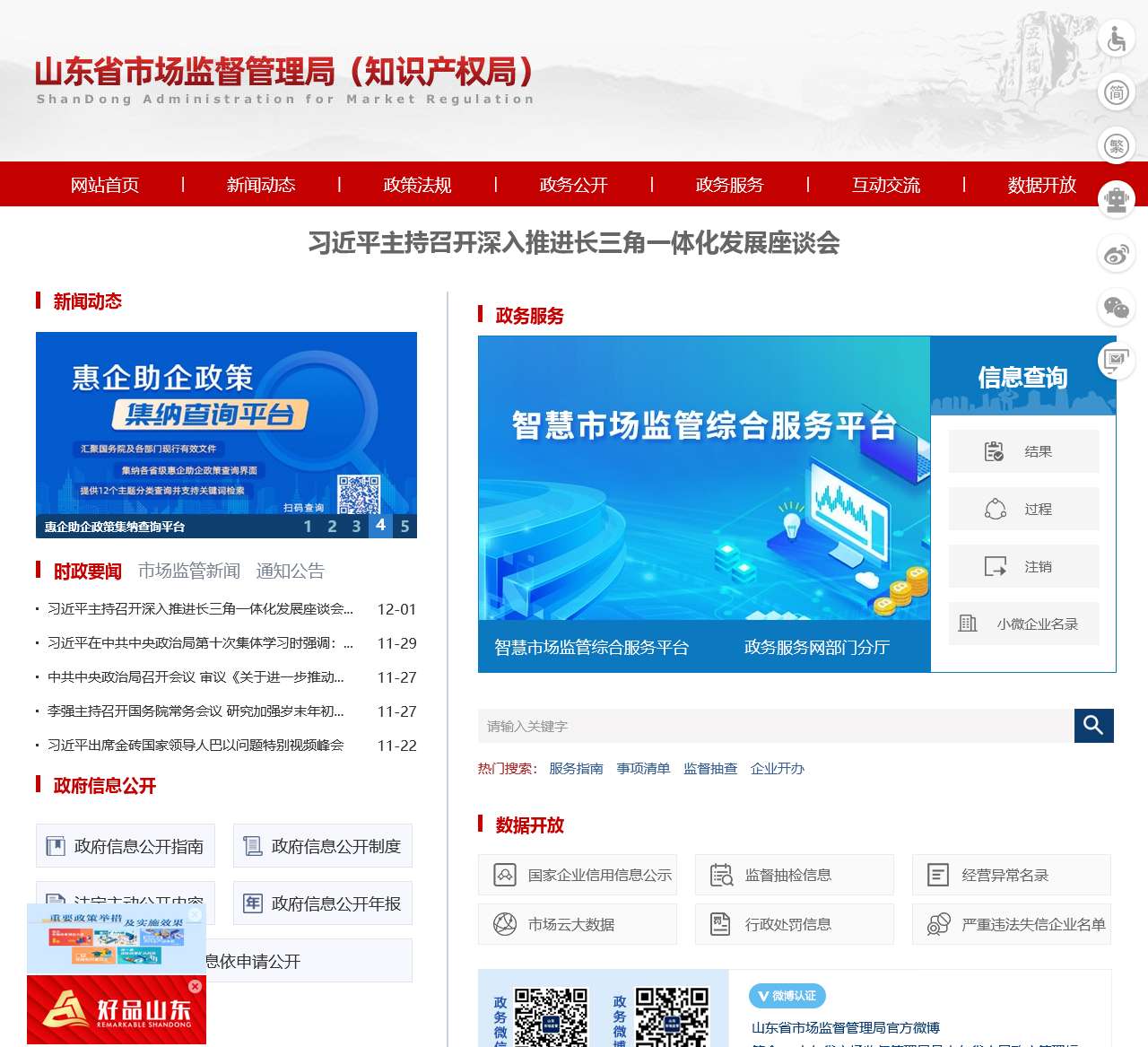This screenshot has height=1047, width=1148.
Task: Jump to carousel slide 2
Action: (x=332, y=528)
